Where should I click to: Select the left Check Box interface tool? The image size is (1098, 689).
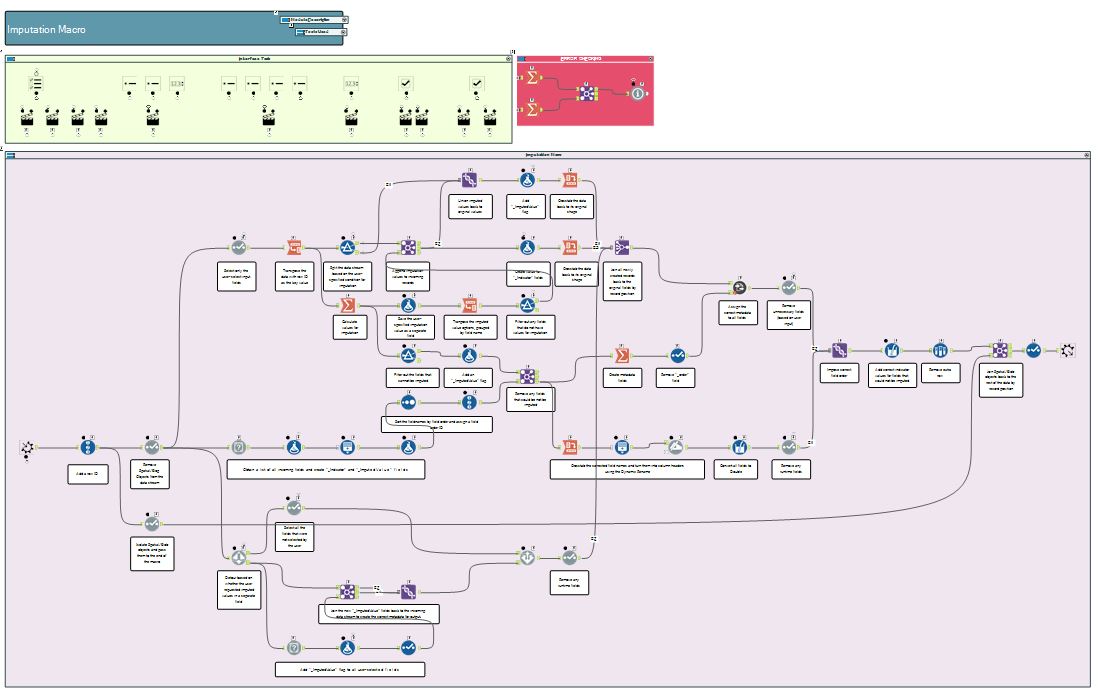(x=406, y=83)
